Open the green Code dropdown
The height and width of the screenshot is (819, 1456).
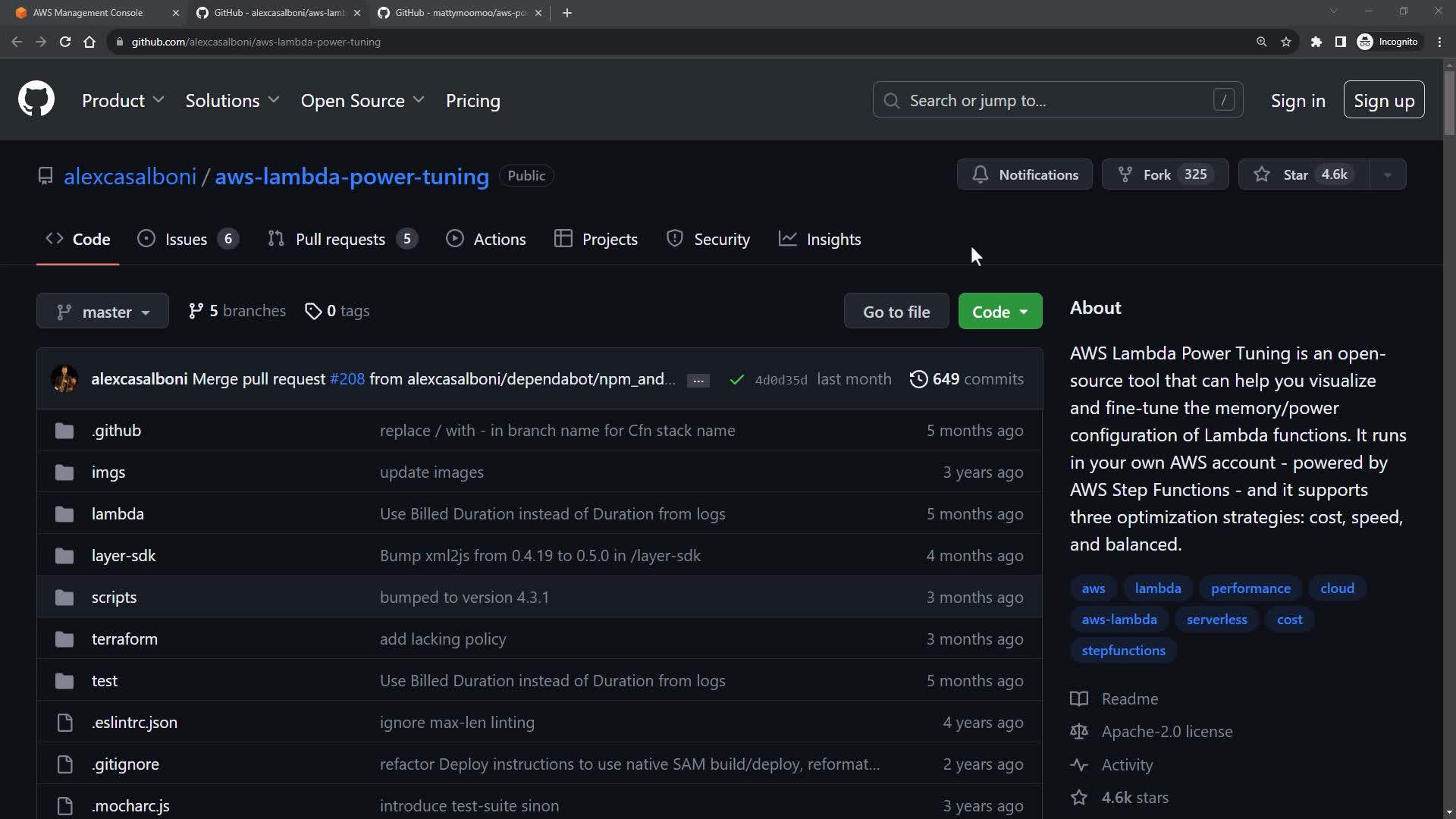(999, 312)
